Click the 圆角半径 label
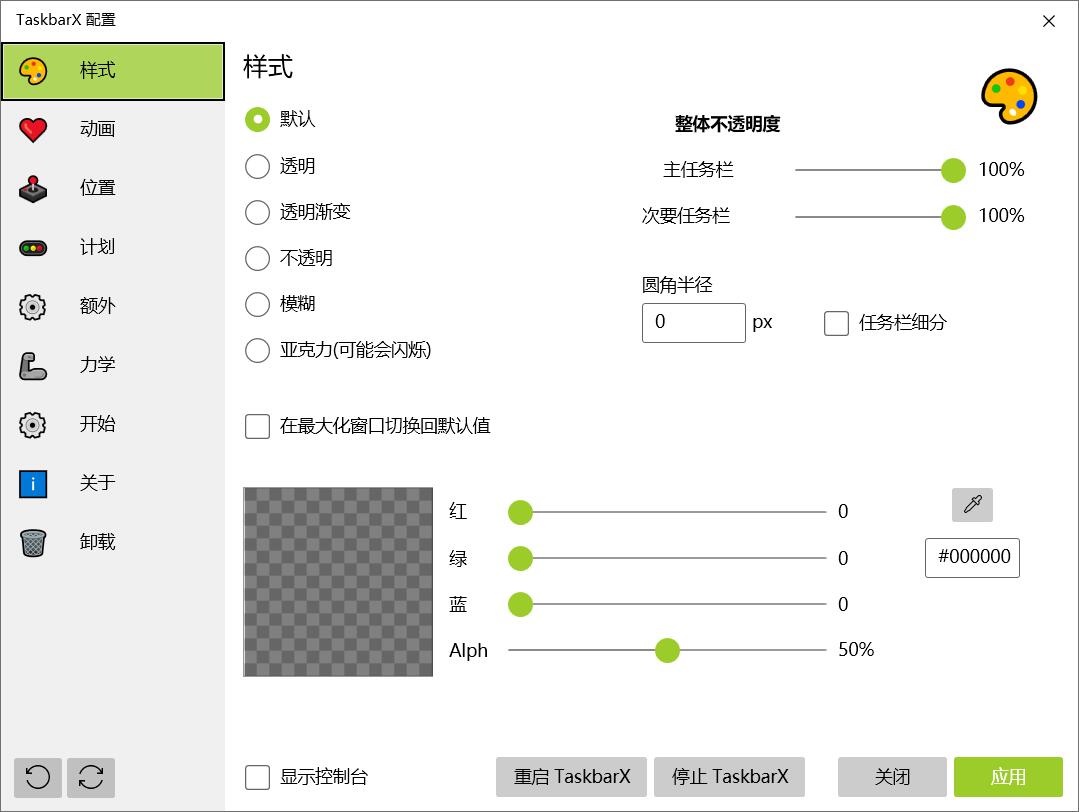Viewport: 1079px width, 812px height. [x=677, y=284]
